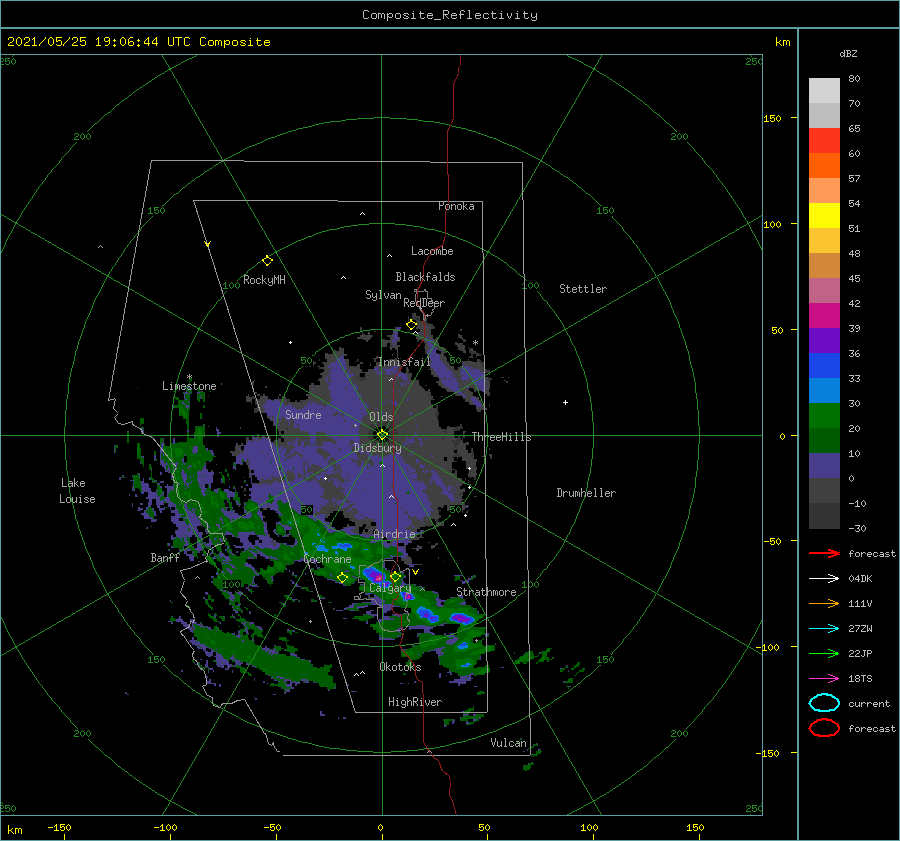Click the orange 111V arrow icon

coord(824,603)
